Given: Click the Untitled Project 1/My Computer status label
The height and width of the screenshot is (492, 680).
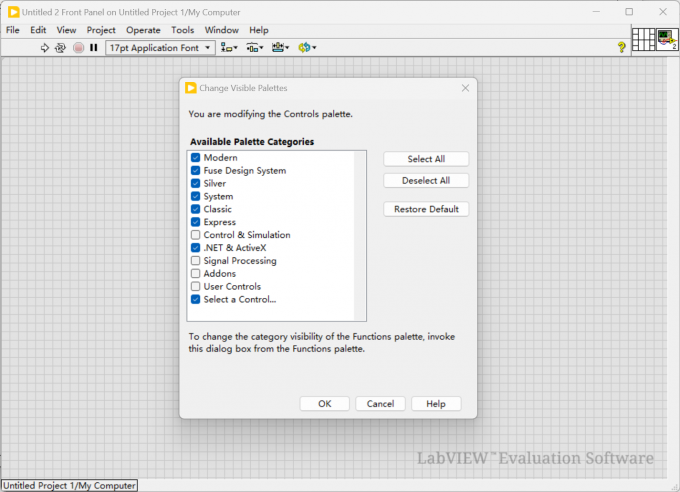Looking at the screenshot, I should [69, 485].
